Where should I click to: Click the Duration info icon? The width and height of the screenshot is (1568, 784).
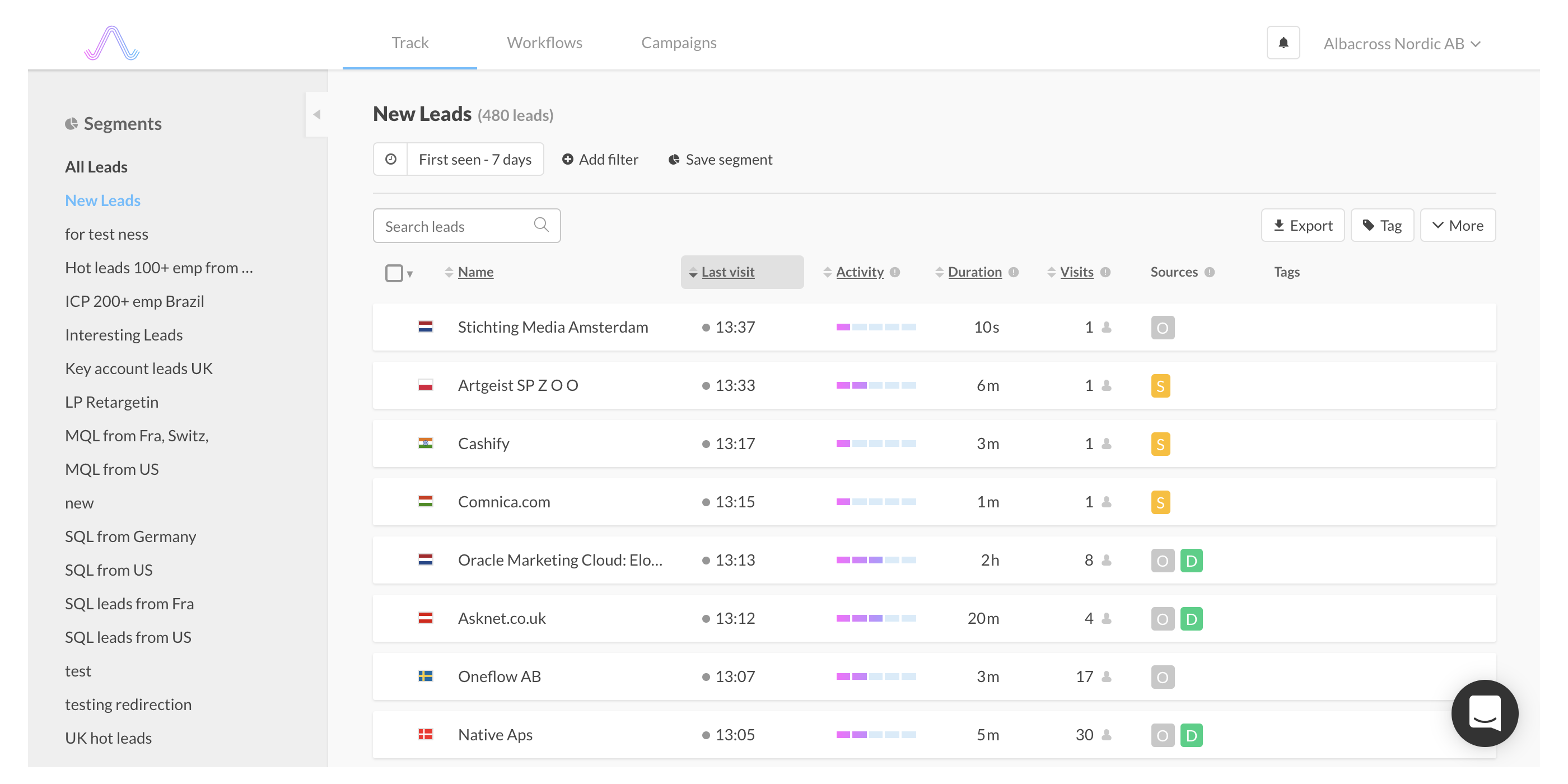(x=1014, y=272)
